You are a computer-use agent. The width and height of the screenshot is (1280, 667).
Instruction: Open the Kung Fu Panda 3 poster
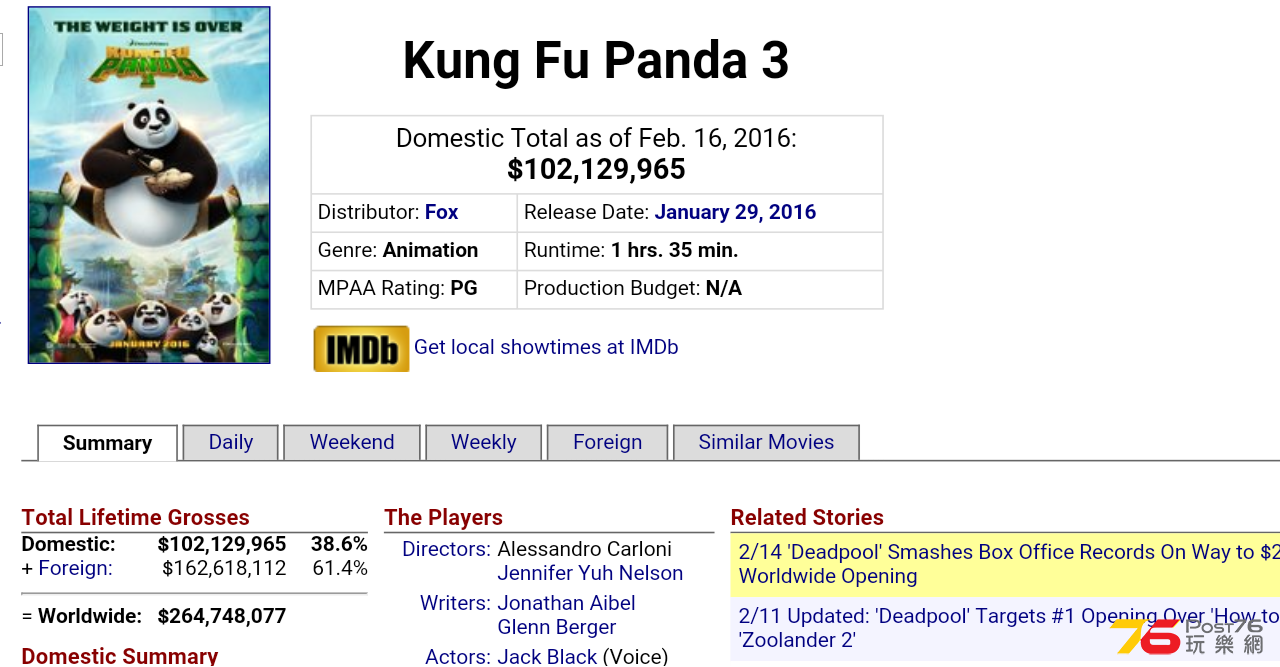(149, 185)
